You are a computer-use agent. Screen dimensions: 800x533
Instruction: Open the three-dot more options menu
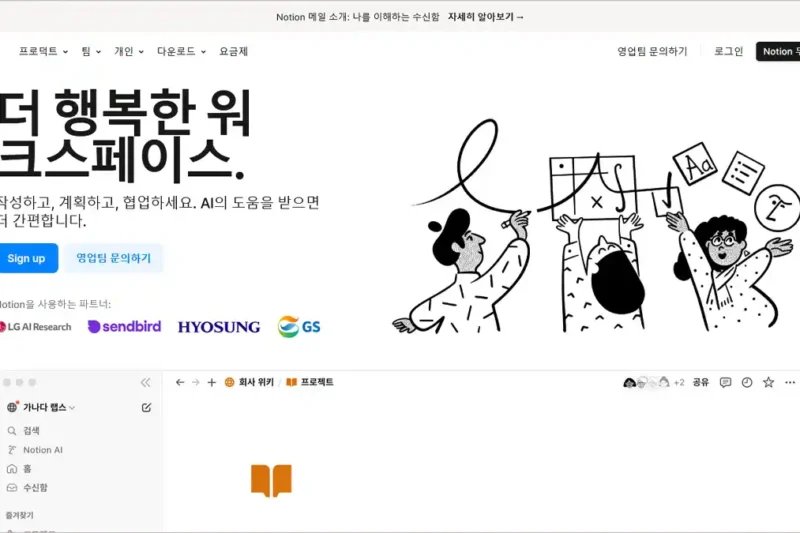pyautogui.click(x=790, y=382)
